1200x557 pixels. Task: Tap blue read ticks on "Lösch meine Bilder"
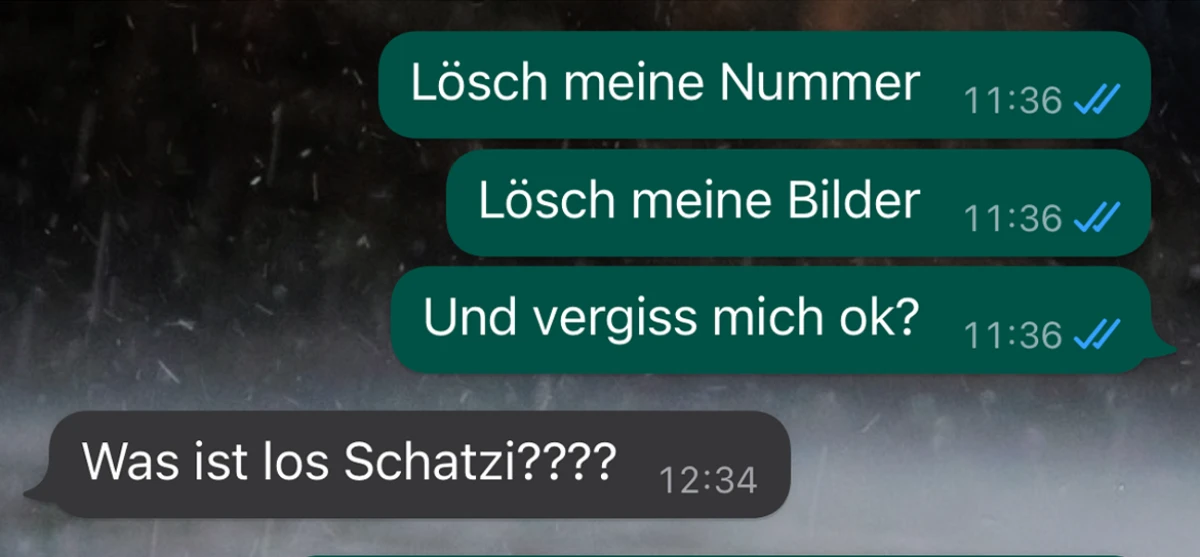(1096, 216)
